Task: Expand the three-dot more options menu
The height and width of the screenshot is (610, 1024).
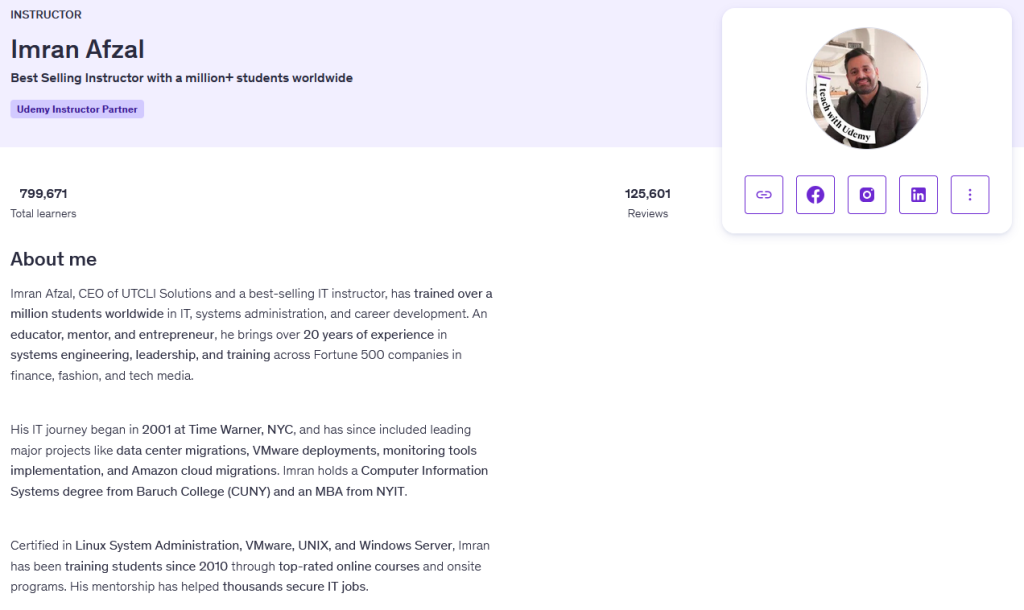Action: [x=970, y=195]
